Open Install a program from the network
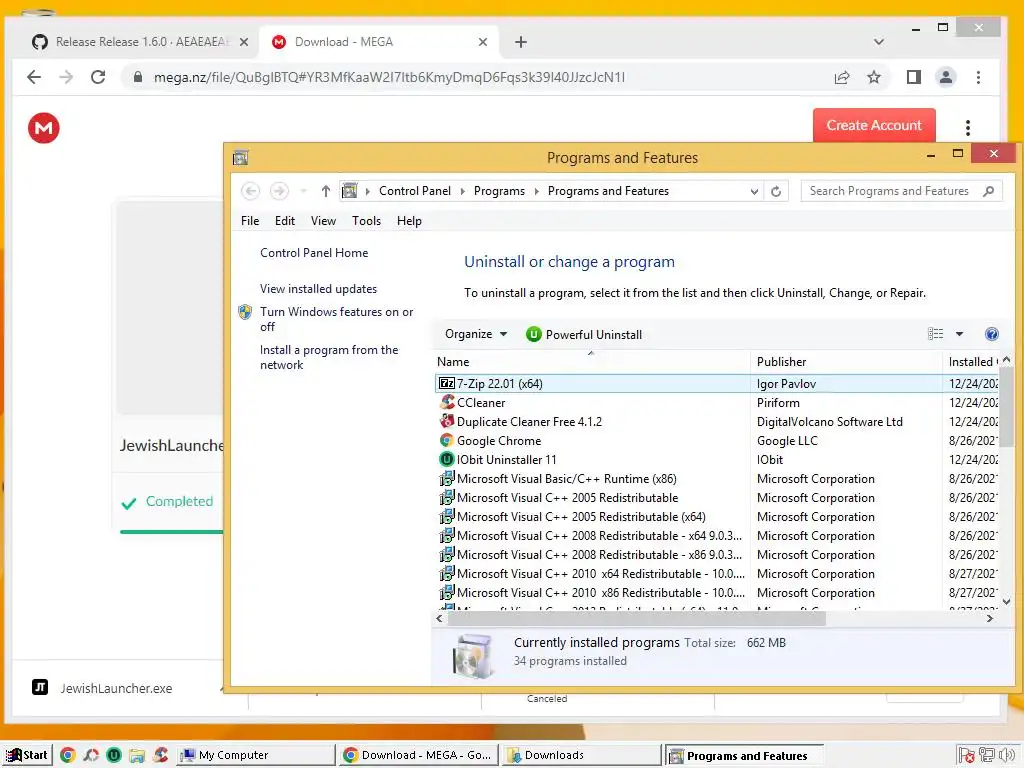The height and width of the screenshot is (768, 1024). 329,357
